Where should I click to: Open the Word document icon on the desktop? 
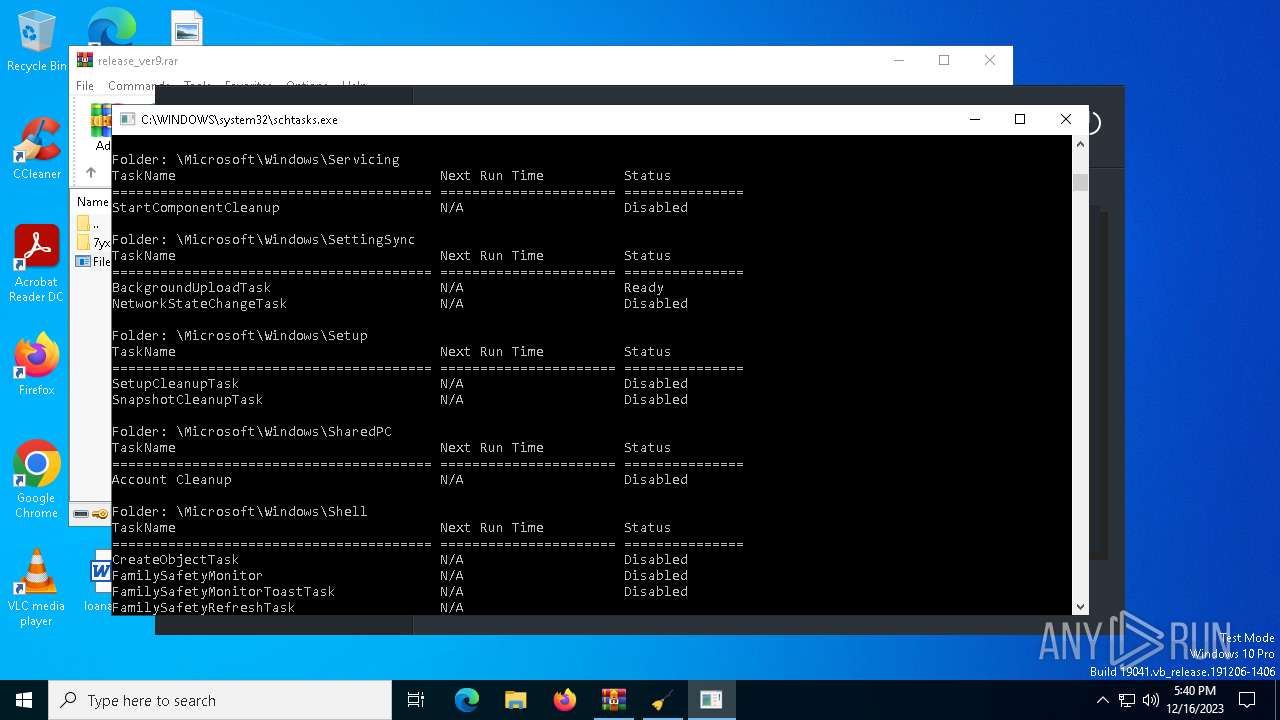click(x=99, y=580)
